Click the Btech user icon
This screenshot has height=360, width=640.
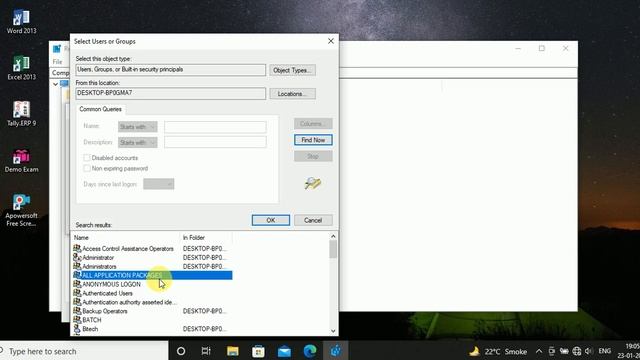[77, 329]
